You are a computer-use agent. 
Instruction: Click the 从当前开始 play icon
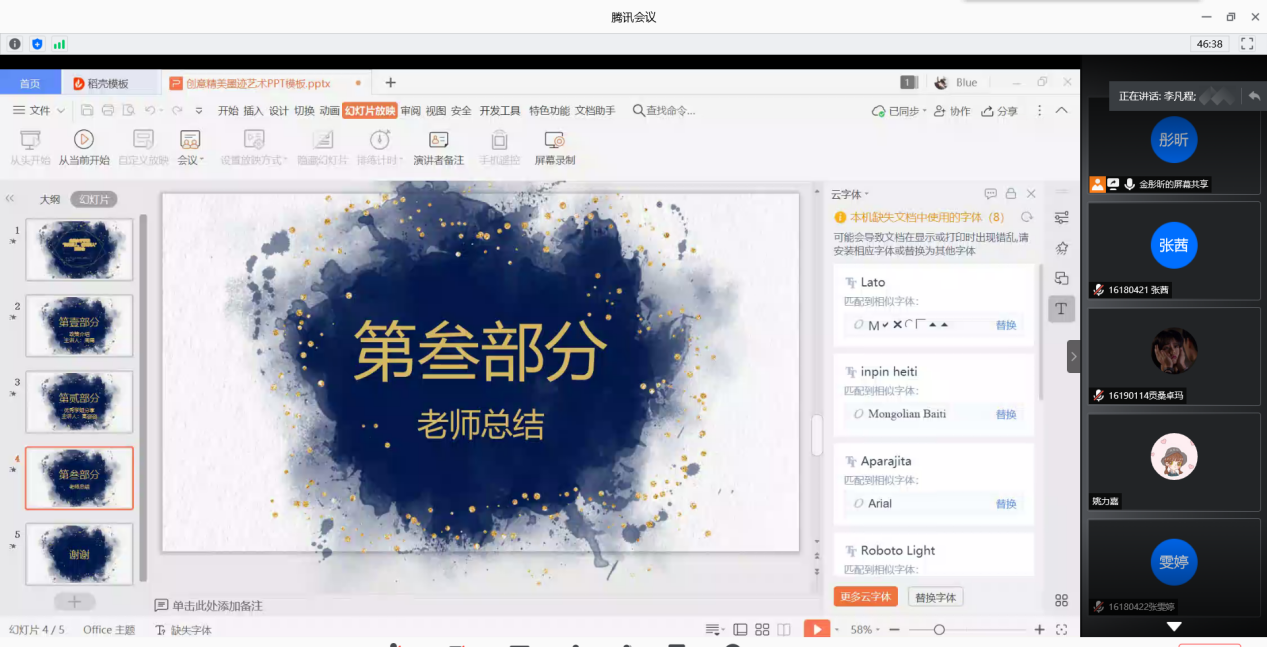(84, 140)
